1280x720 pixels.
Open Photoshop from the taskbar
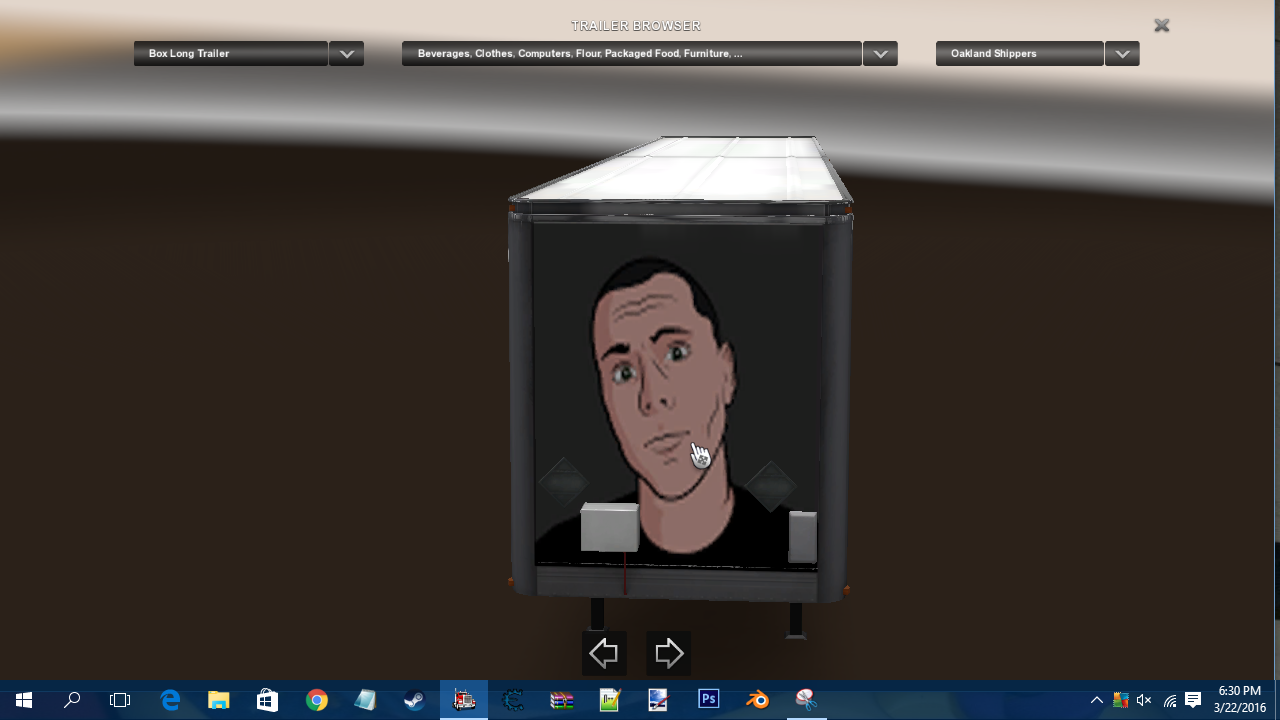click(709, 700)
